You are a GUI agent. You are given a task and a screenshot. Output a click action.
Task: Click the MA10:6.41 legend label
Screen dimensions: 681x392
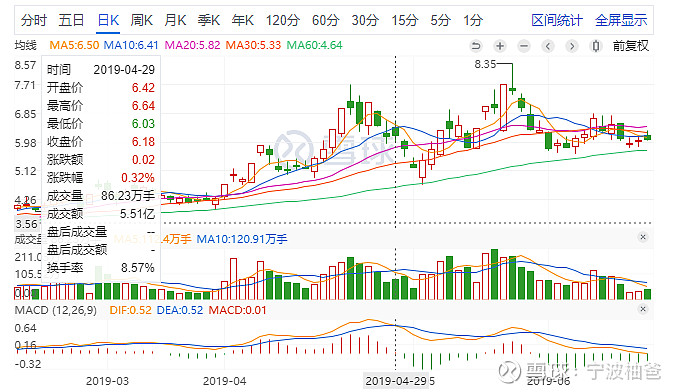(131, 45)
